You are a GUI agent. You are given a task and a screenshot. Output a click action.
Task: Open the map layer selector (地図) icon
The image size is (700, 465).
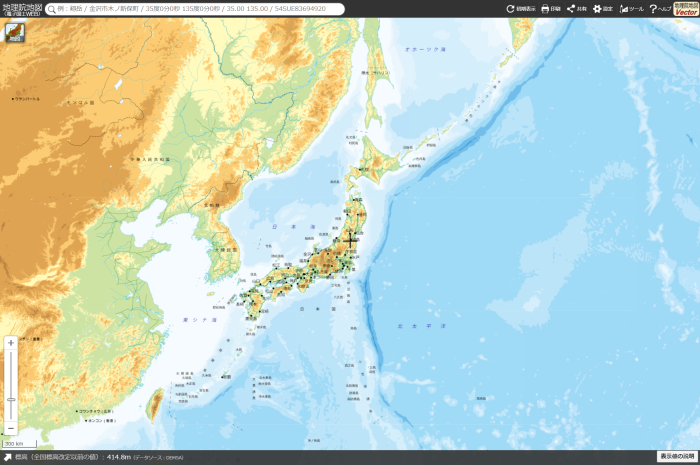(x=15, y=32)
